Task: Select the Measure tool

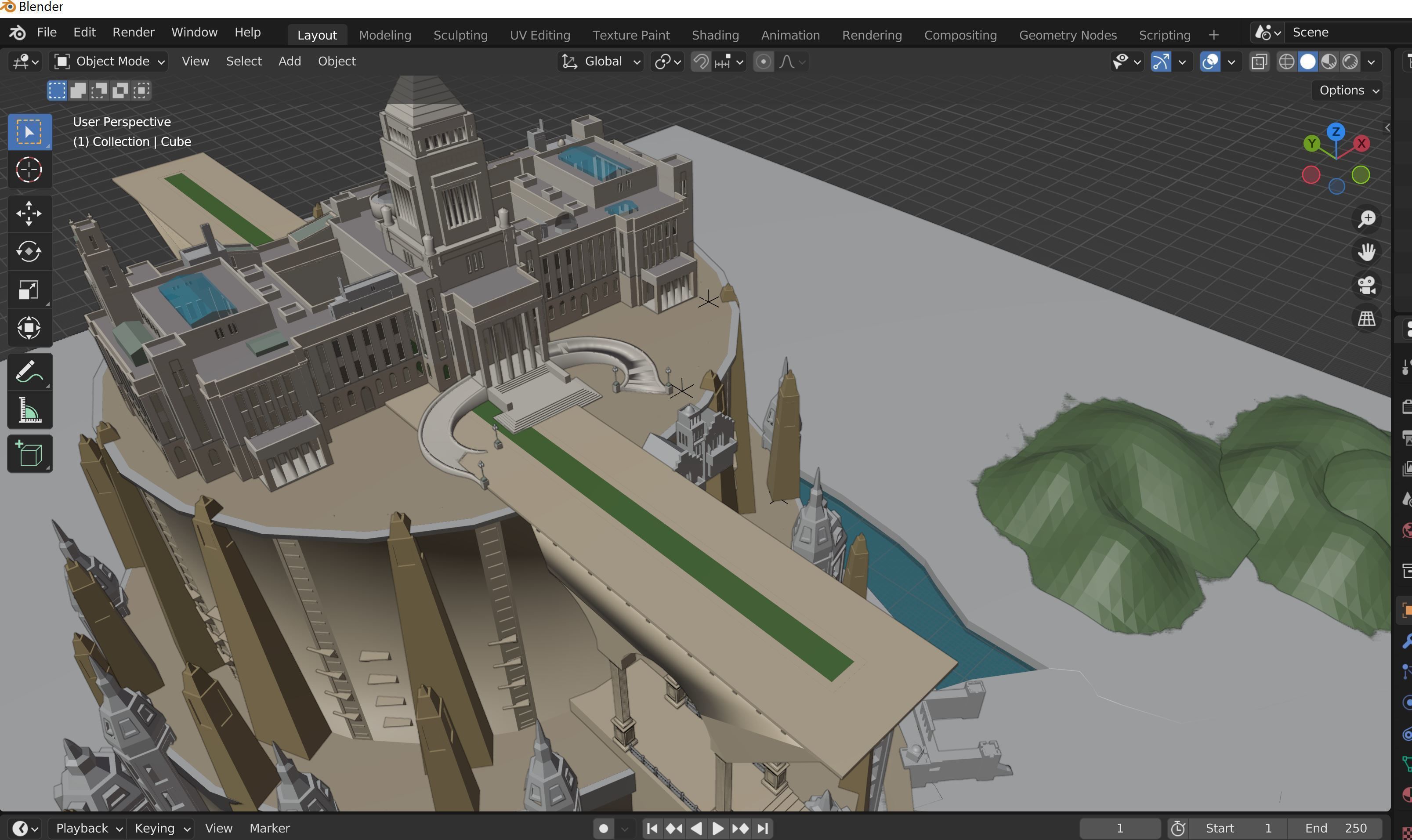Action: pos(29,410)
